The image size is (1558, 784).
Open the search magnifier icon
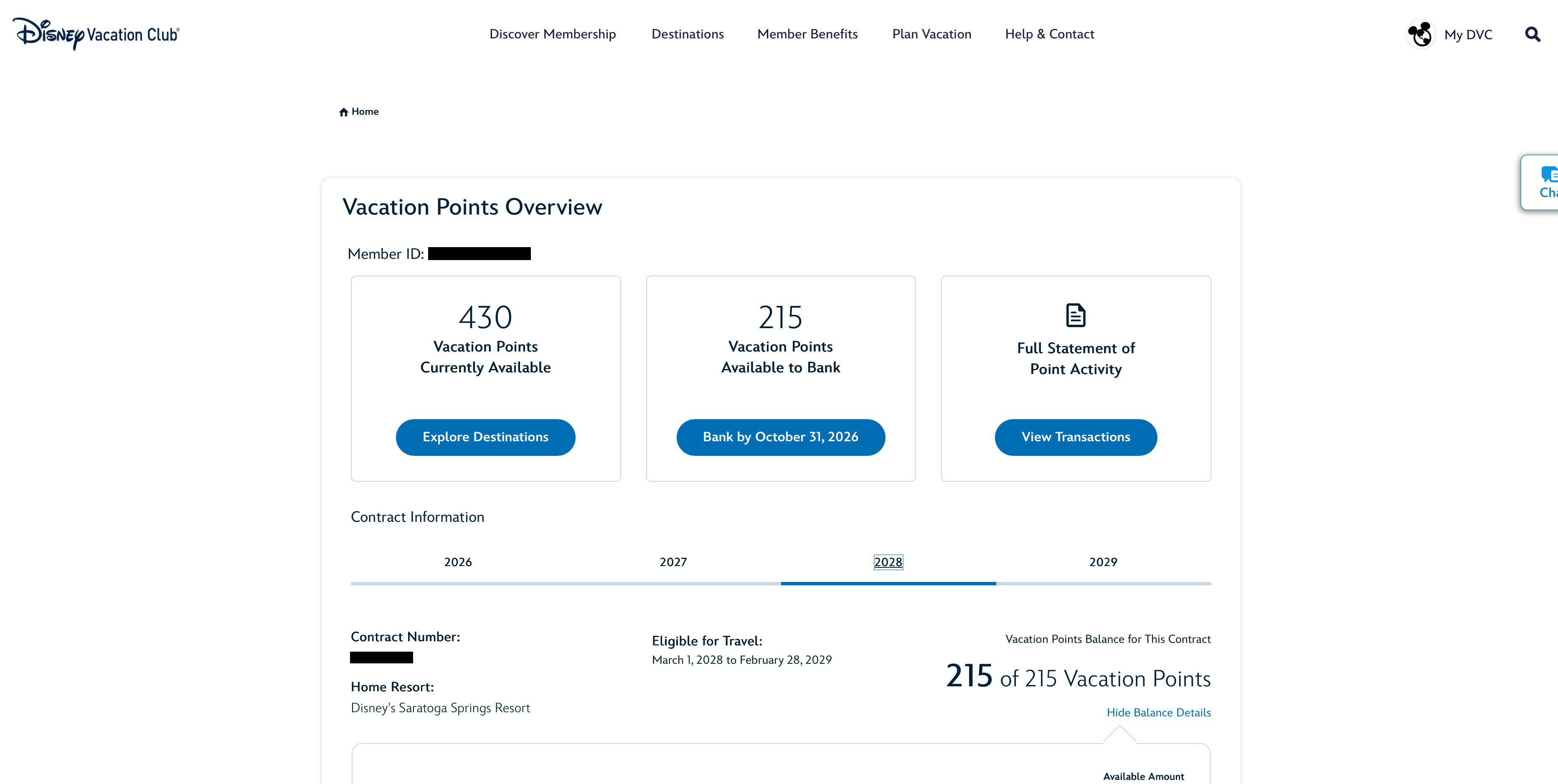[1533, 35]
